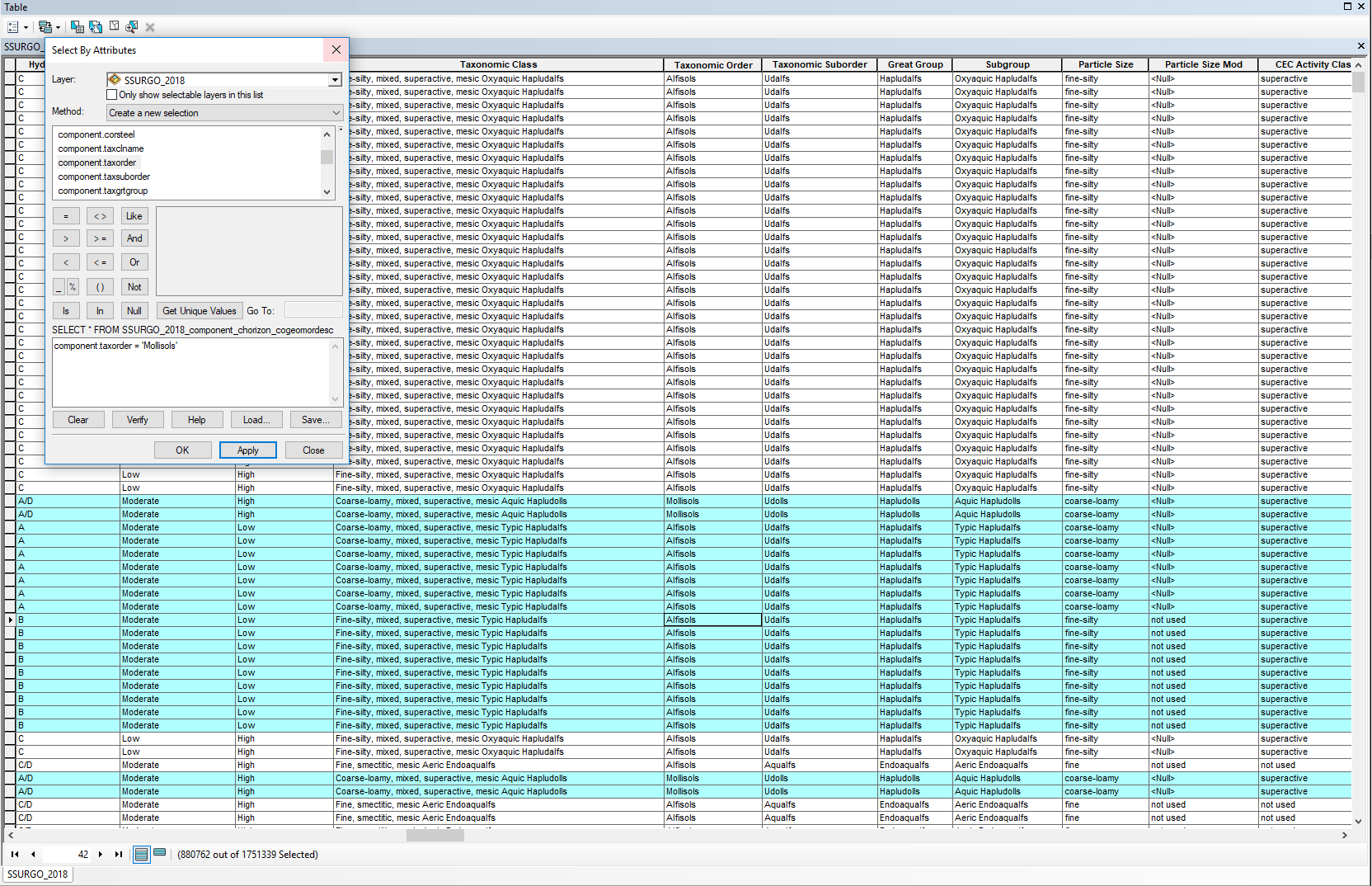
Task: Open the Method dropdown
Action: [x=223, y=113]
